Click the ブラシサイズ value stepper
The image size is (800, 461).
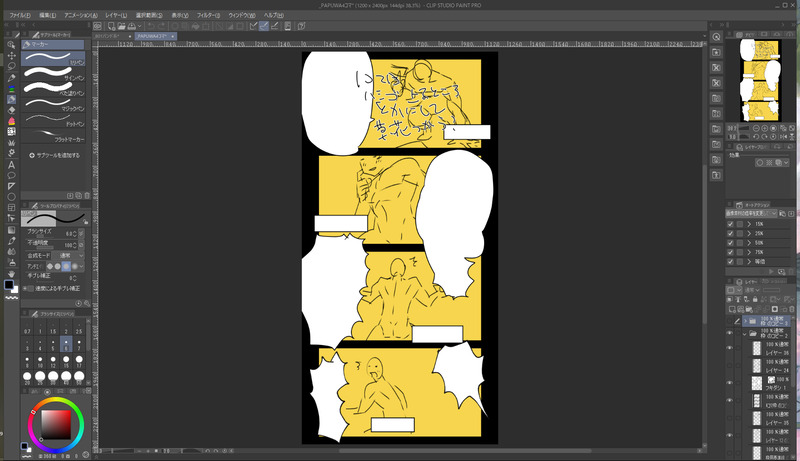tap(75, 233)
